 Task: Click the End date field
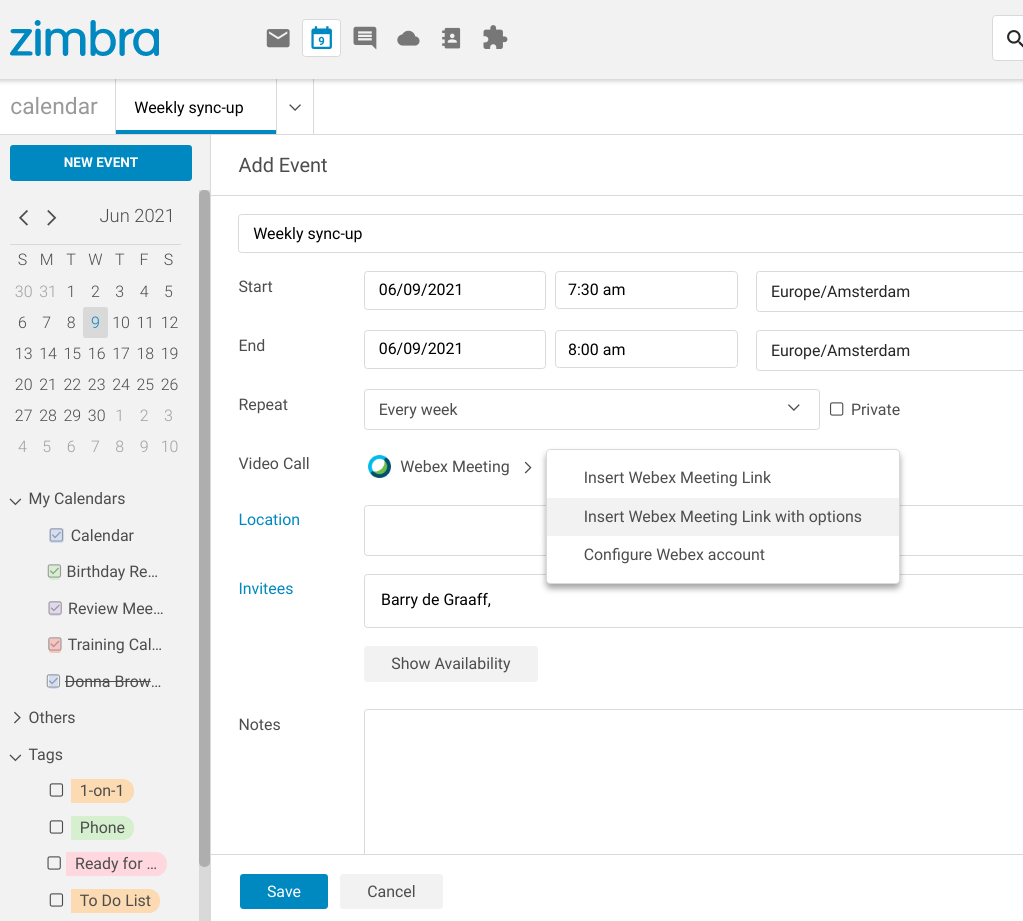(x=455, y=349)
